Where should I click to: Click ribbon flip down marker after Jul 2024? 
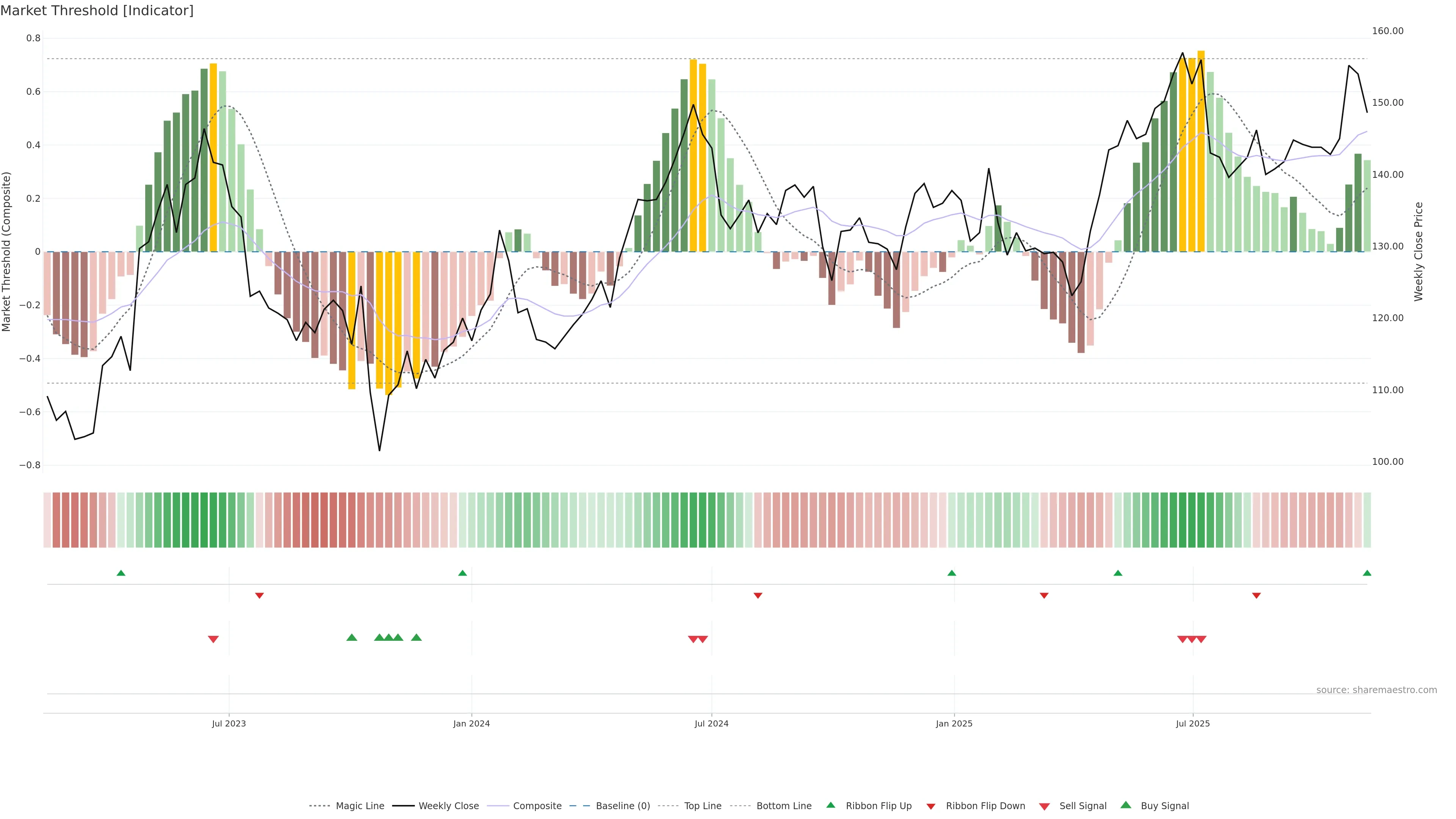tap(758, 596)
